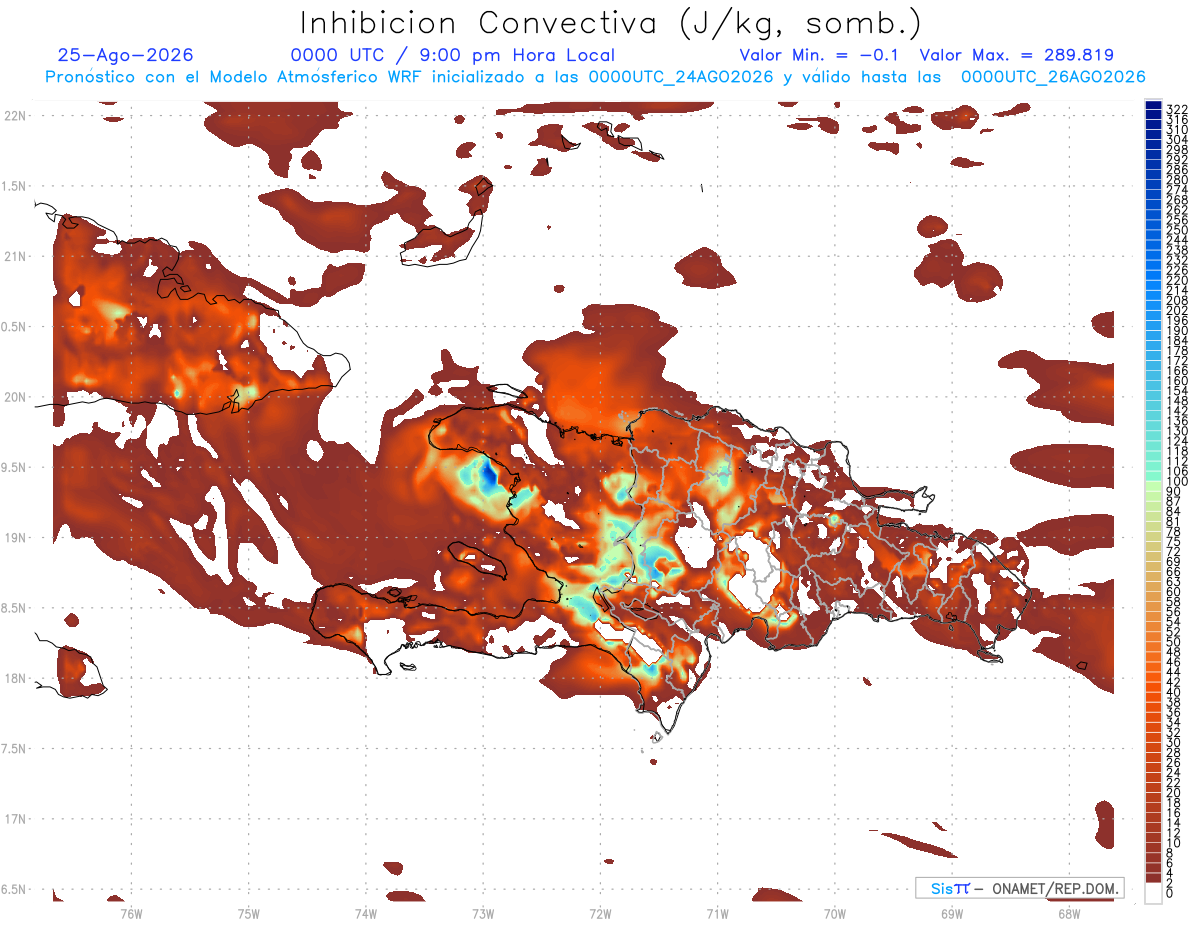The height and width of the screenshot is (927, 1200).
Task: Click the '17N' latitude label
Action: [14, 819]
